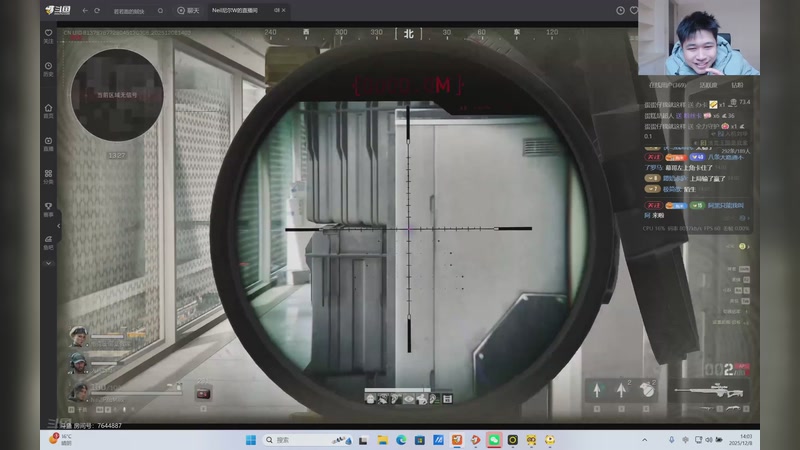
Task: Open 历史 history in the left sidebar
Action: coord(48,69)
